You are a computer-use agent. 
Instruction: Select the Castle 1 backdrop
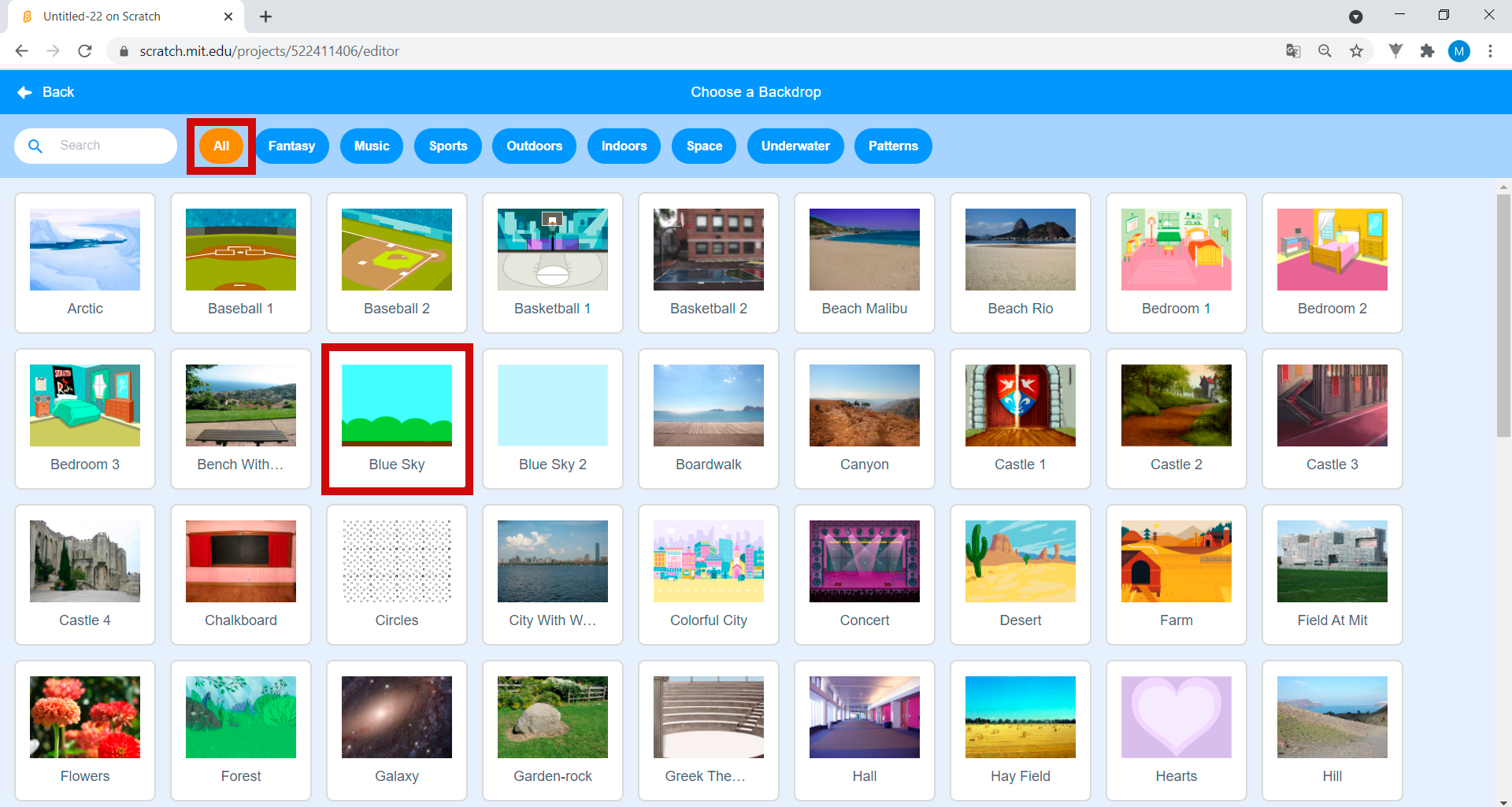pyautogui.click(x=1021, y=419)
